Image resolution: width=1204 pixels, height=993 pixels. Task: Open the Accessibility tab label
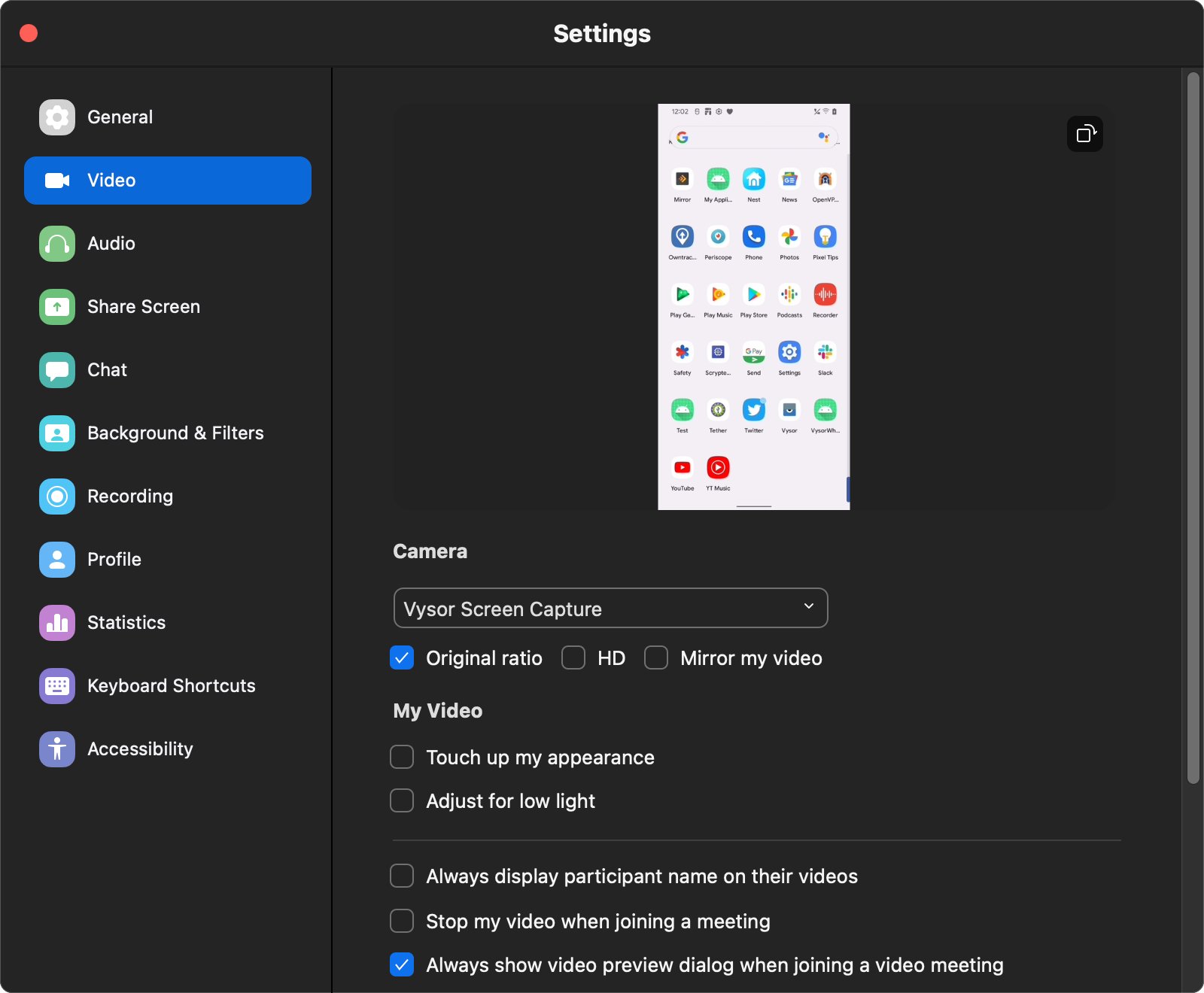[140, 749]
